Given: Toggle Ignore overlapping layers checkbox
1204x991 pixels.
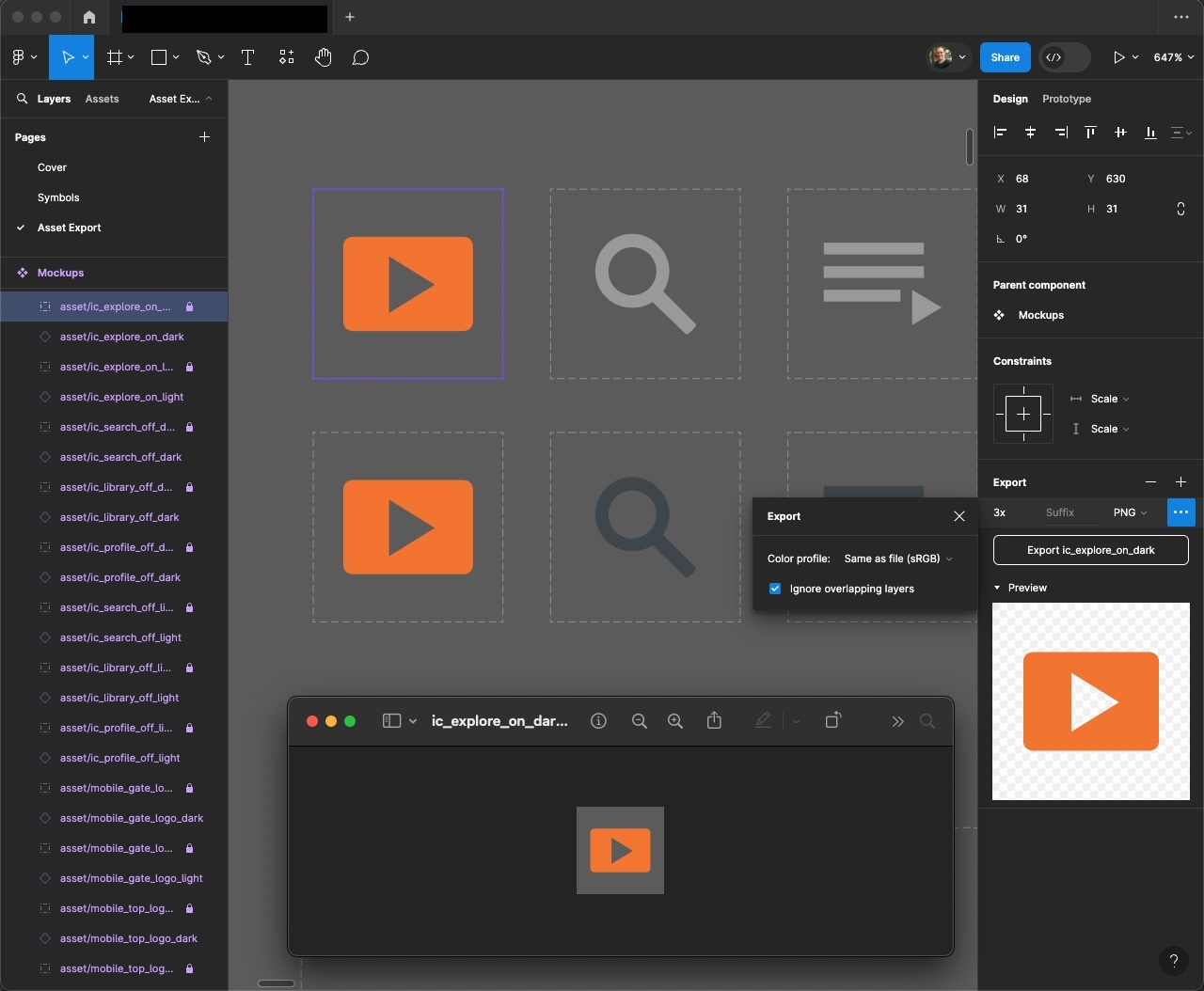Looking at the screenshot, I should click(775, 589).
